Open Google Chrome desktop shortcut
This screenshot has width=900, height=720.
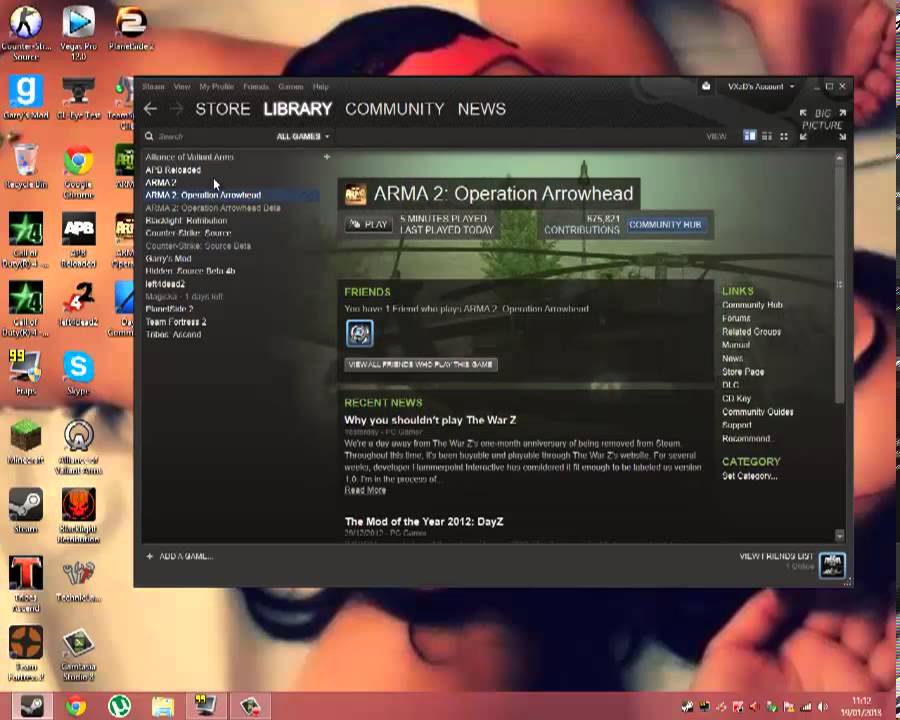[x=79, y=172]
